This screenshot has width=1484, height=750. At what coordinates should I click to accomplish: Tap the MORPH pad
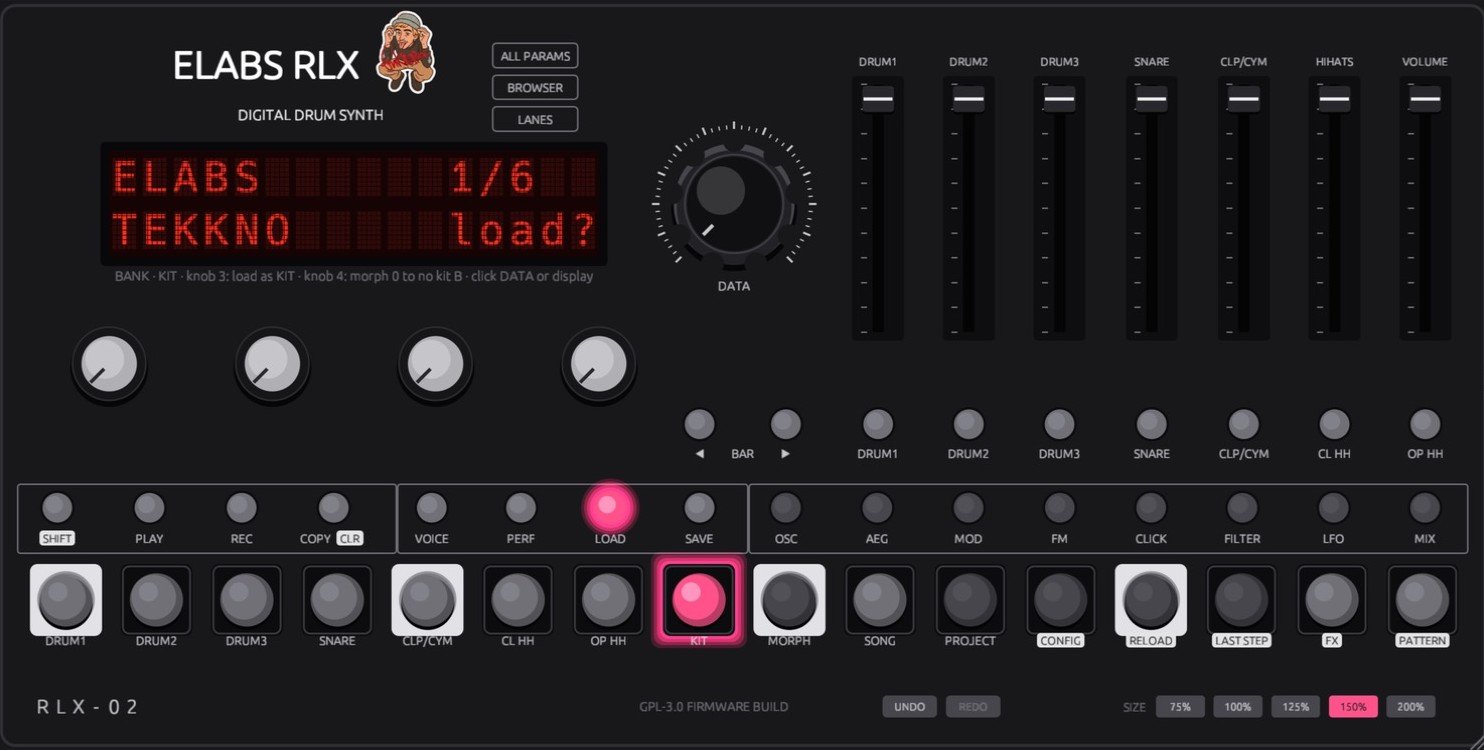[789, 600]
